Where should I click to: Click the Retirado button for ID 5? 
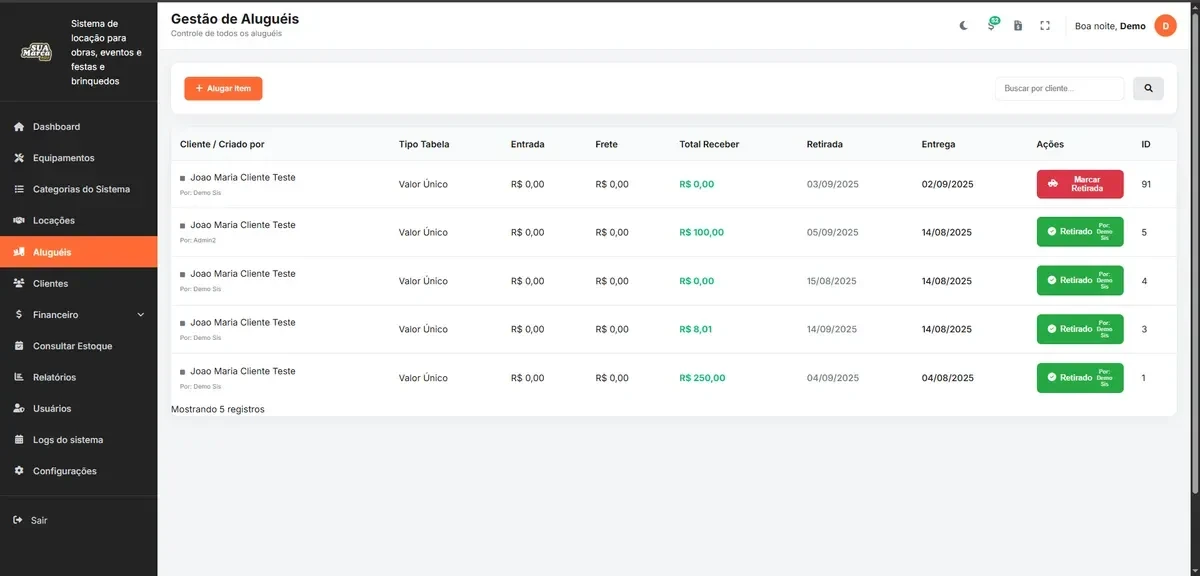pyautogui.click(x=1080, y=232)
